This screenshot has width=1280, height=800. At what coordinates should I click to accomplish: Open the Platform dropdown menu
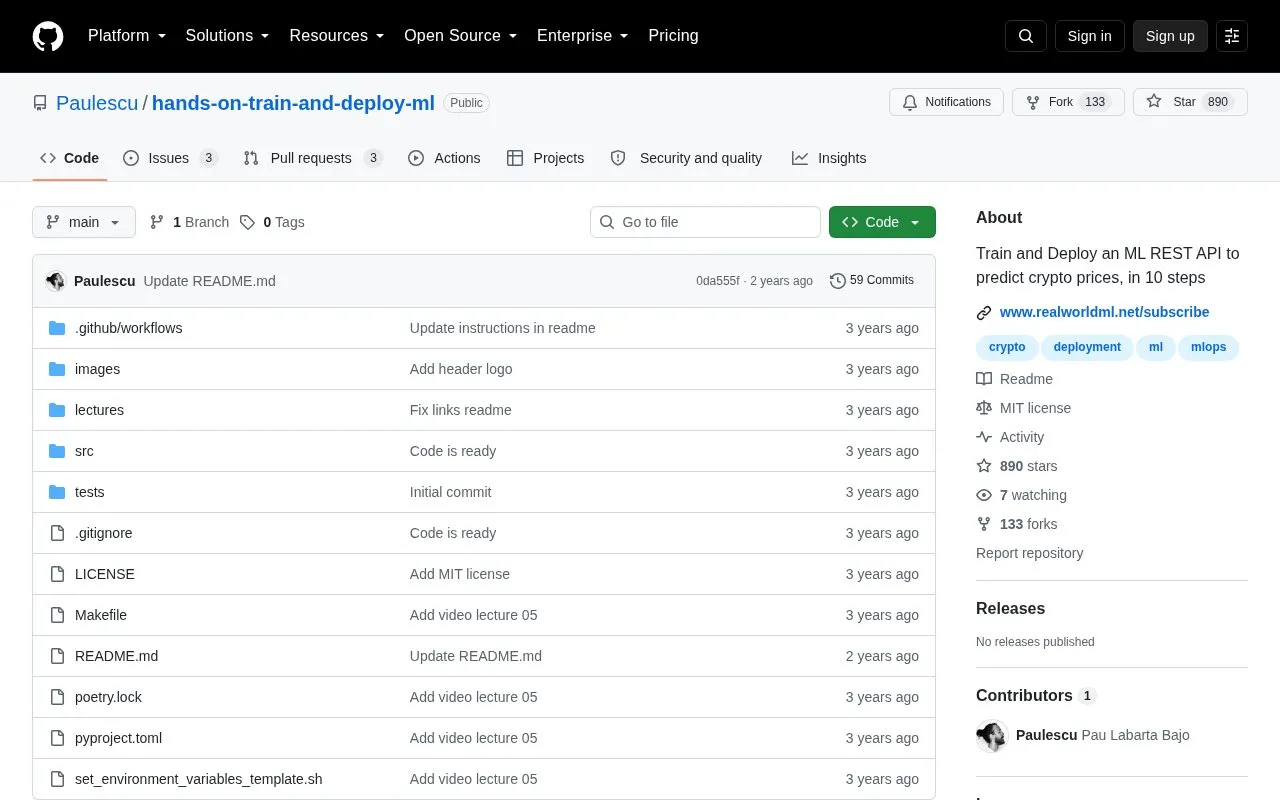pos(127,36)
